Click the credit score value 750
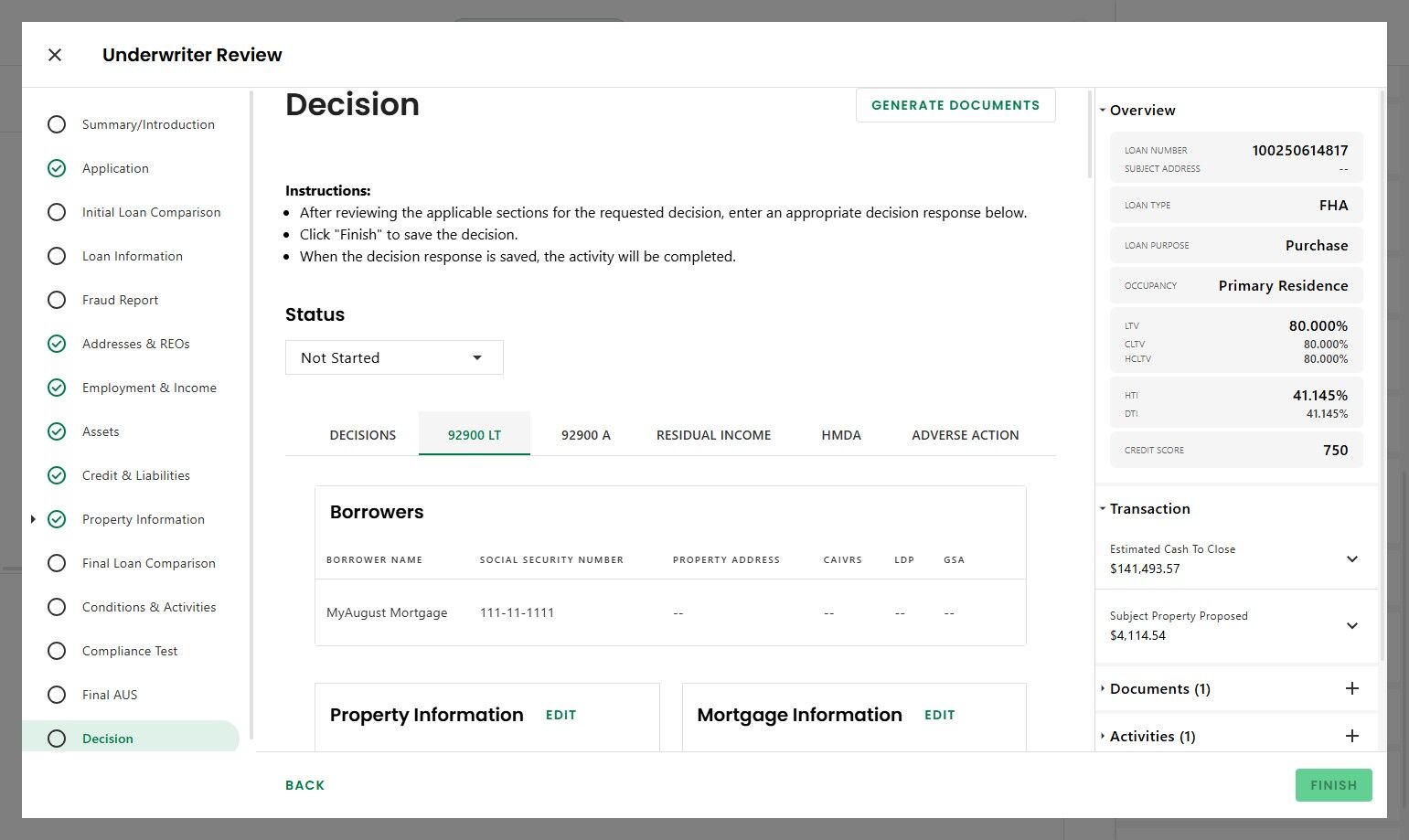The height and width of the screenshot is (840, 1409). [1335, 450]
